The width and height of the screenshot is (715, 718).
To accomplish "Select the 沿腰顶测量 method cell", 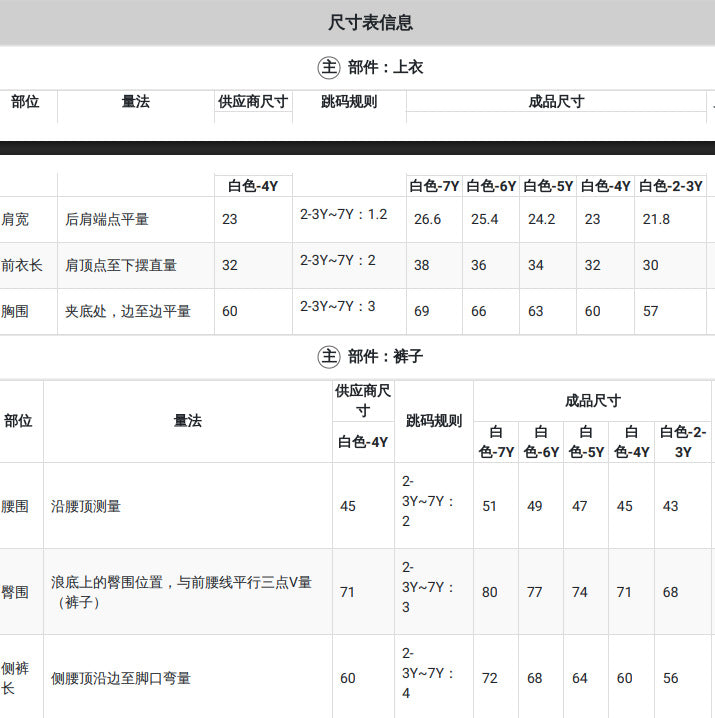I will (86, 506).
